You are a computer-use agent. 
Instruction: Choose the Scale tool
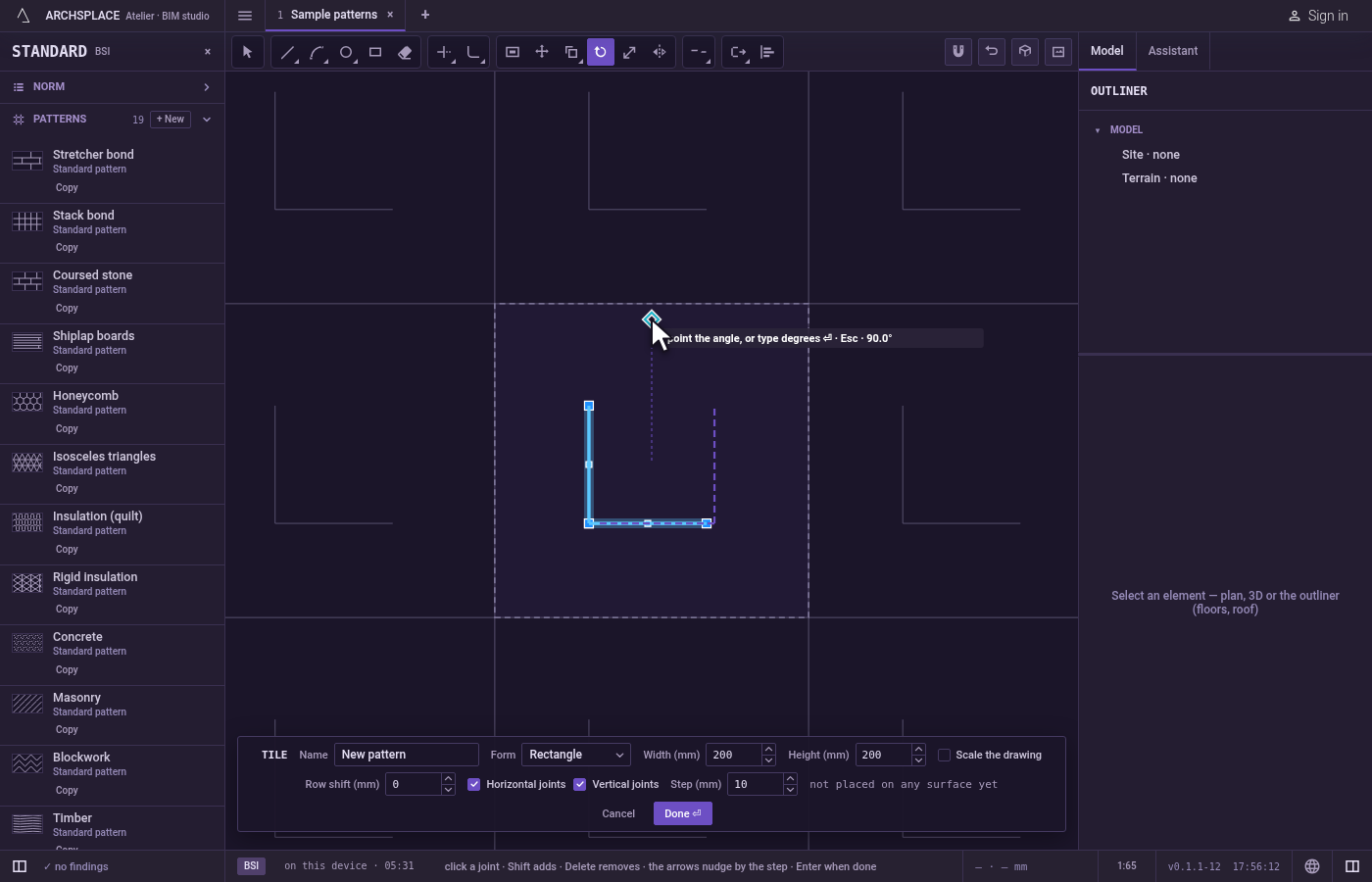click(x=630, y=52)
